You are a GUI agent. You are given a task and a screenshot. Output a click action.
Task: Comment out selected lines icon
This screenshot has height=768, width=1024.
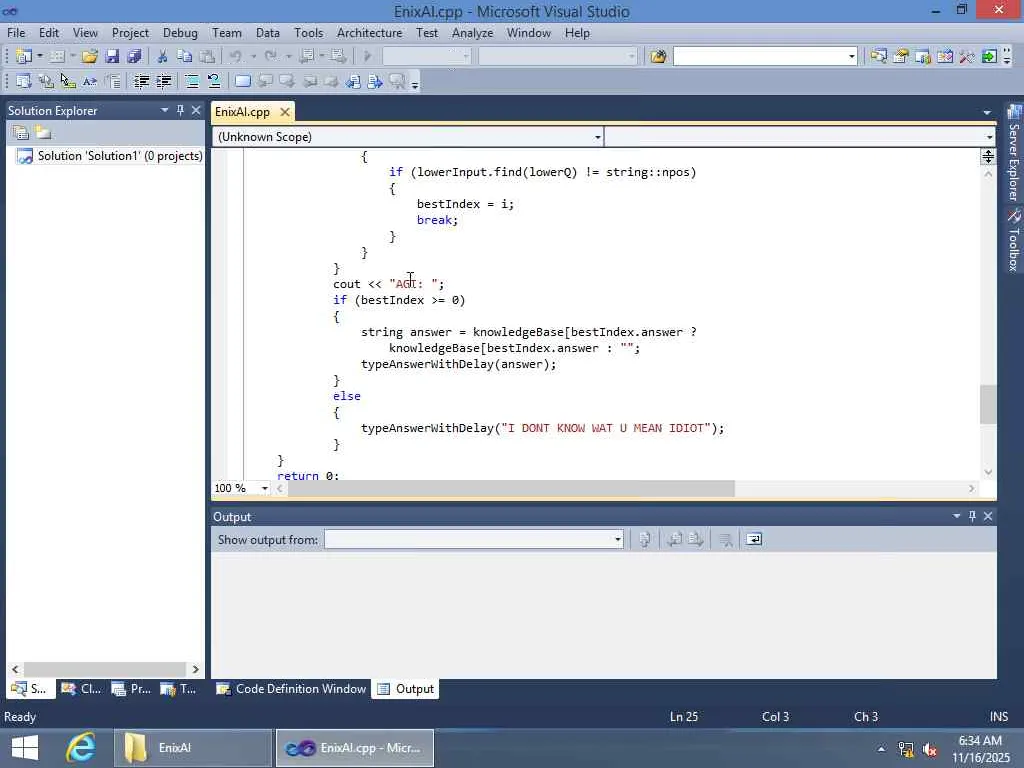(x=192, y=81)
